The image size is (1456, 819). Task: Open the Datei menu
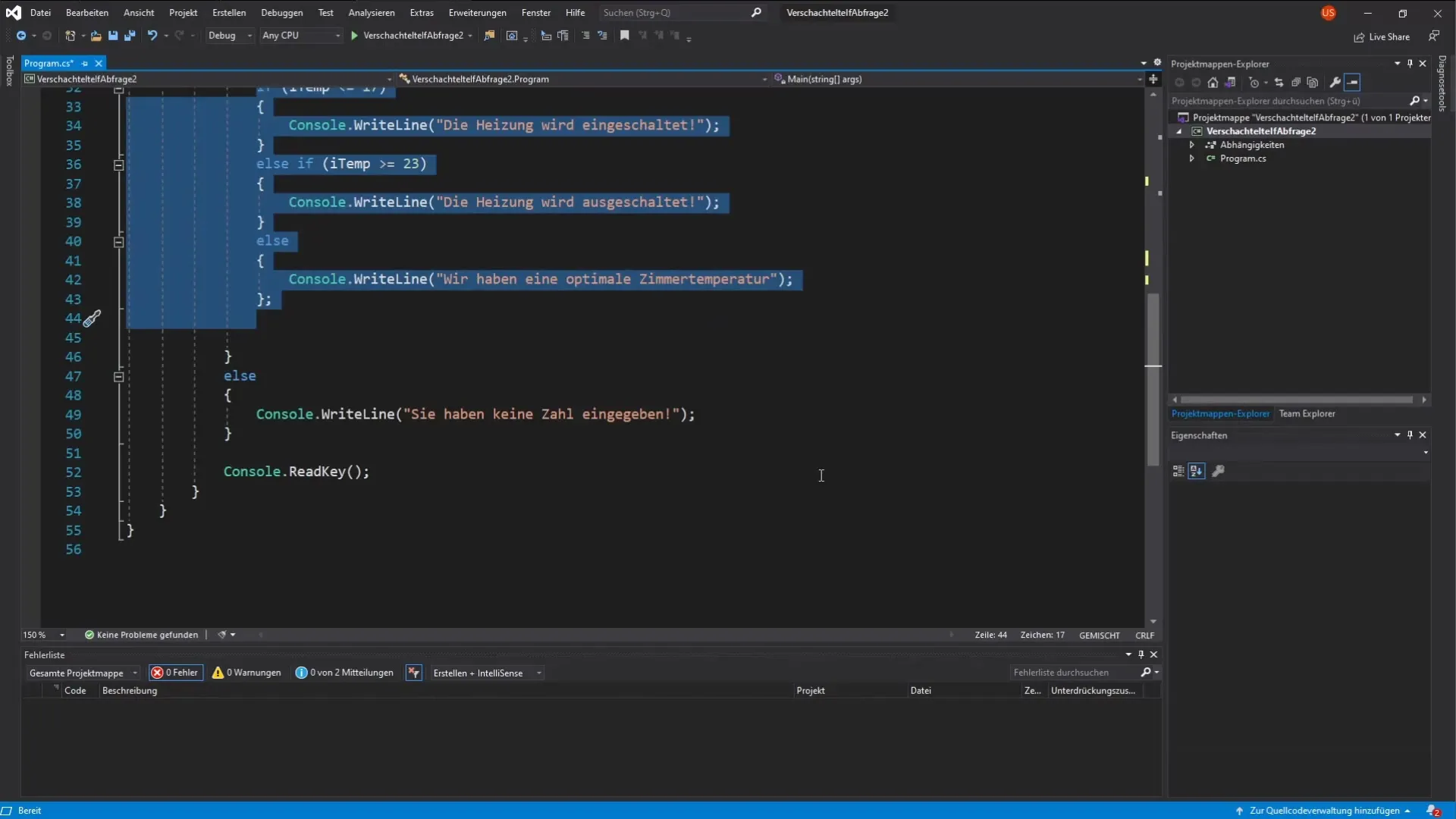(40, 13)
